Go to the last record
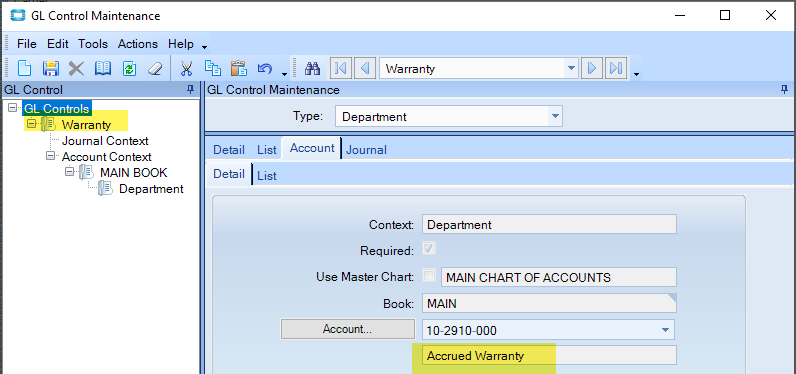The height and width of the screenshot is (374, 796). point(616,68)
